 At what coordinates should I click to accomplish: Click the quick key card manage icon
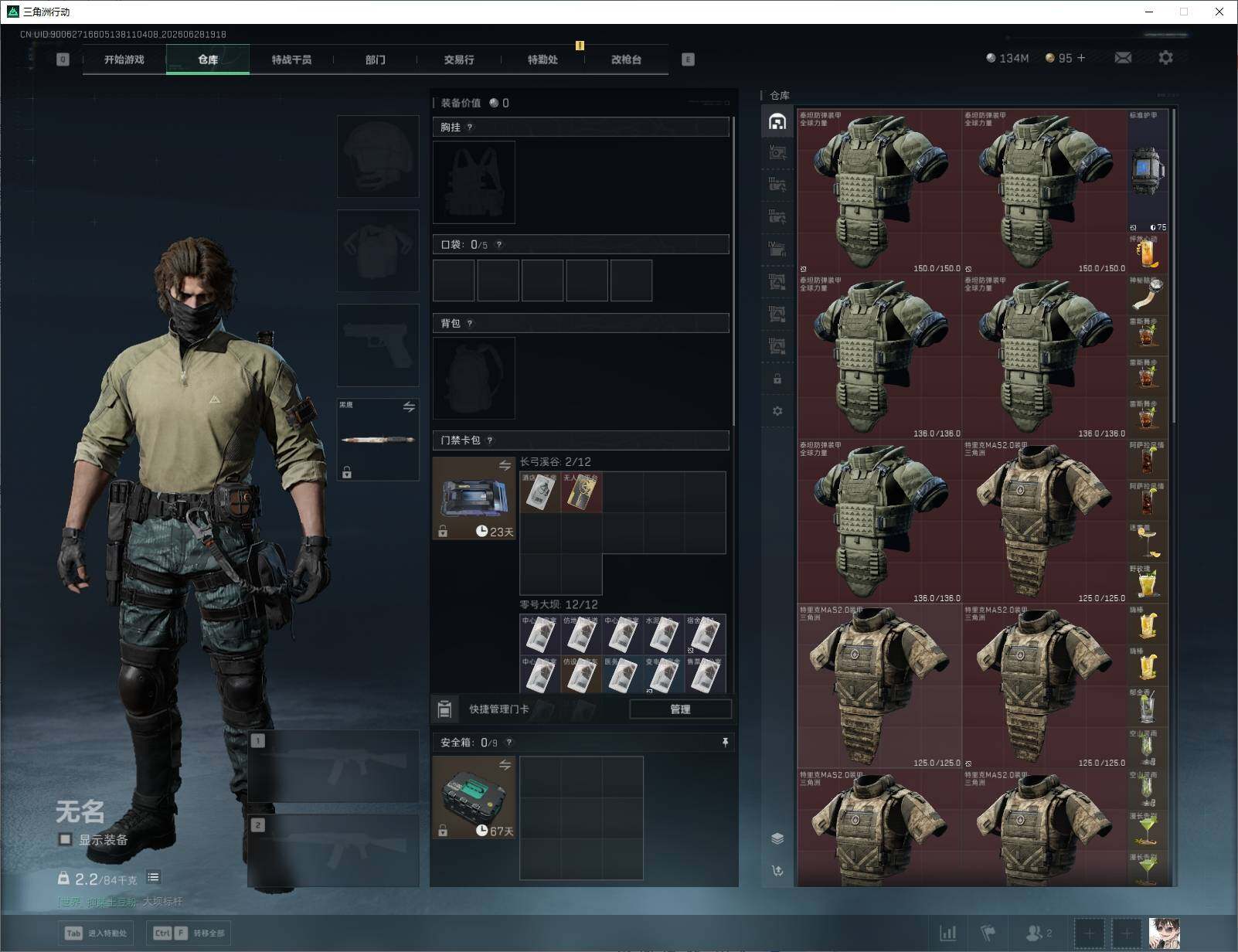[444, 709]
